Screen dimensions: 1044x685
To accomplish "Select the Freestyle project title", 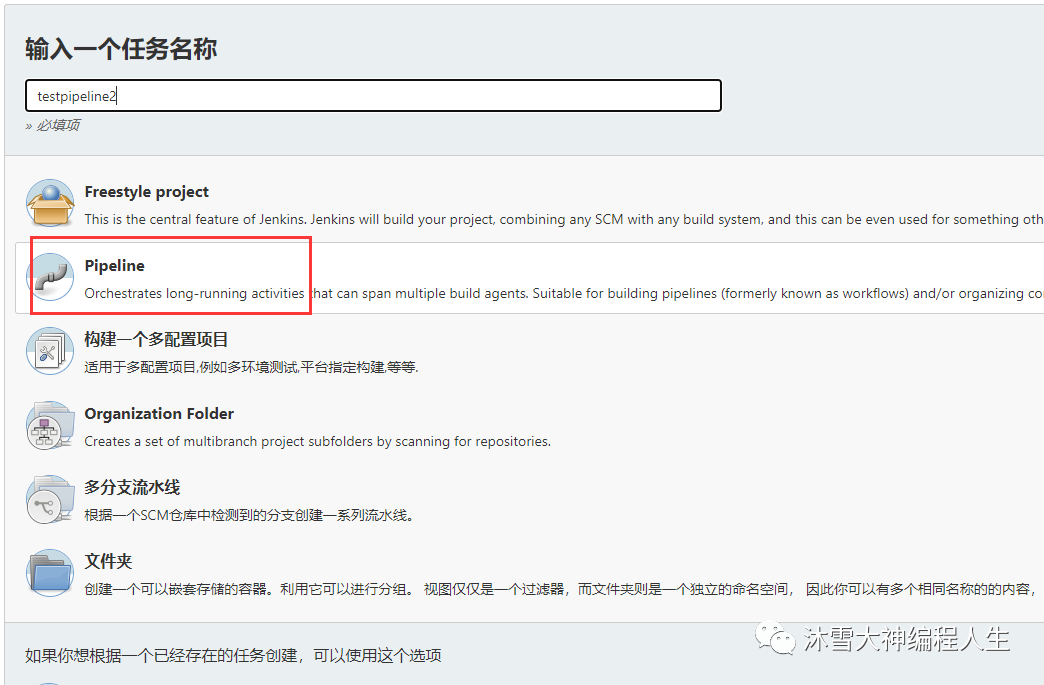I will pyautogui.click(x=146, y=192).
